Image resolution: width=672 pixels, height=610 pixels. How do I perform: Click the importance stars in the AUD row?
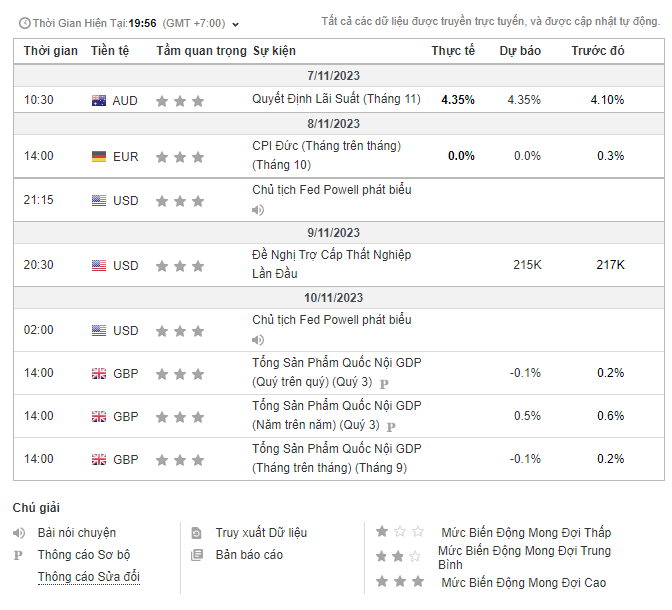[180, 100]
